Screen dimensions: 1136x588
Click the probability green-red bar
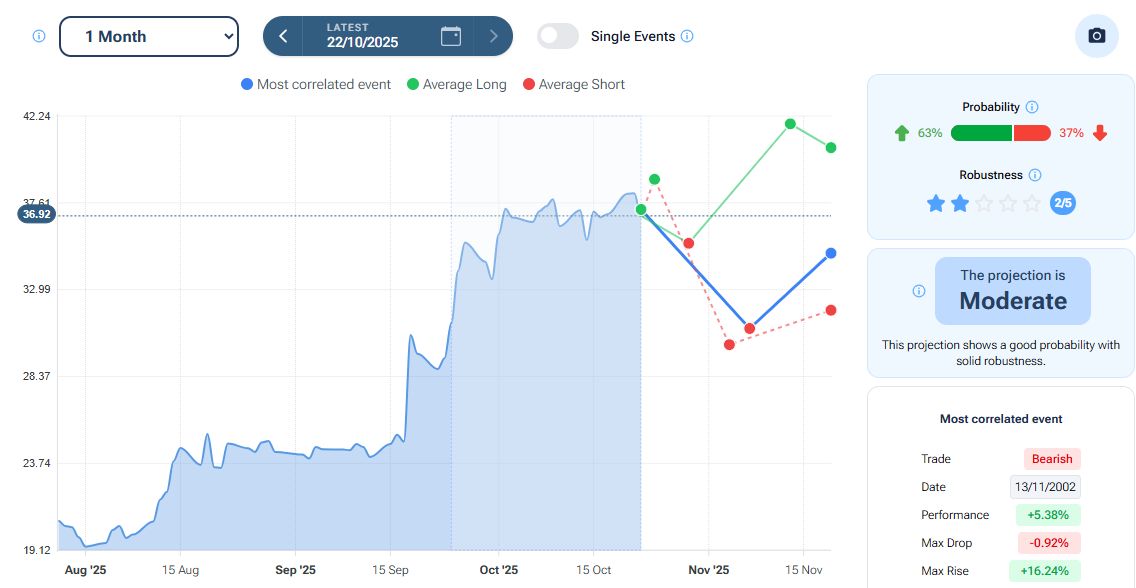1000,133
